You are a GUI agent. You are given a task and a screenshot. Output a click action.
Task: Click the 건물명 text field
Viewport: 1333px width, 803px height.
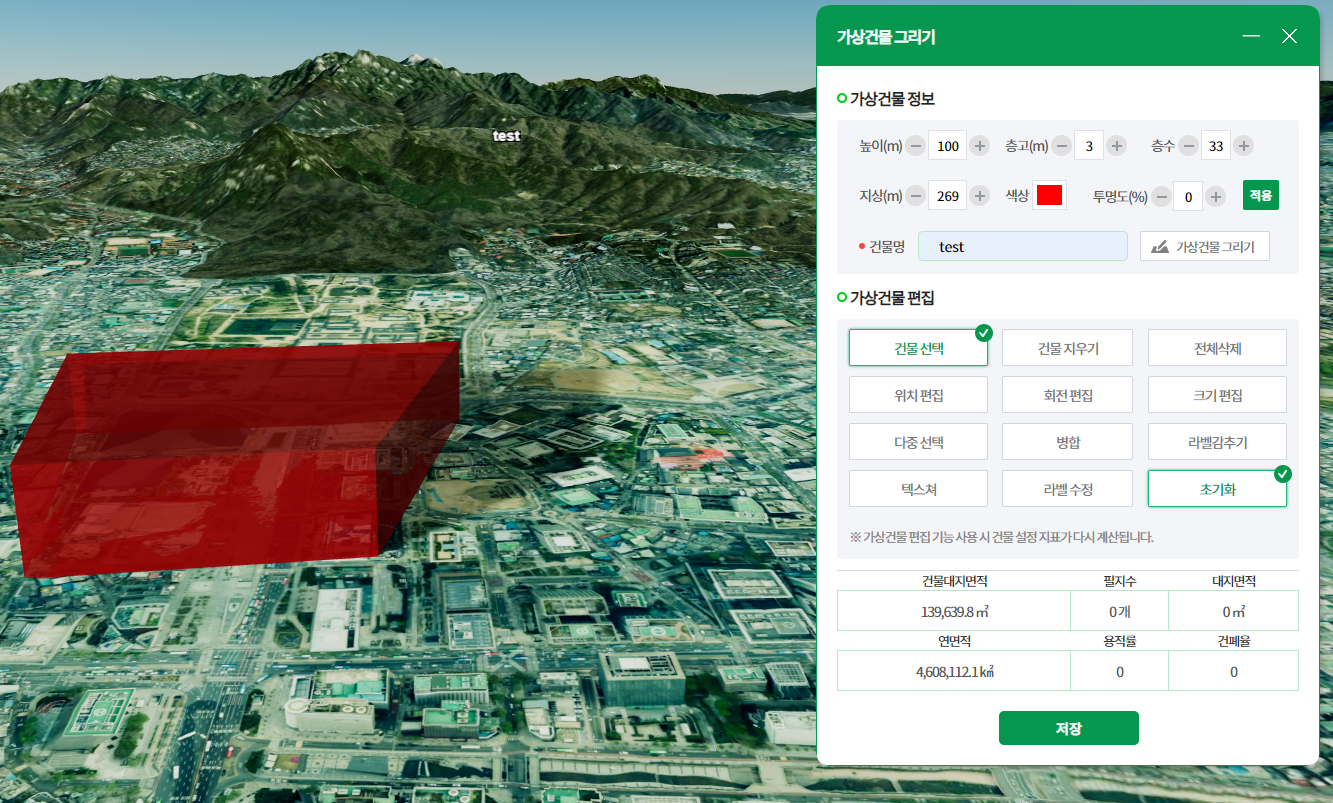(1023, 246)
